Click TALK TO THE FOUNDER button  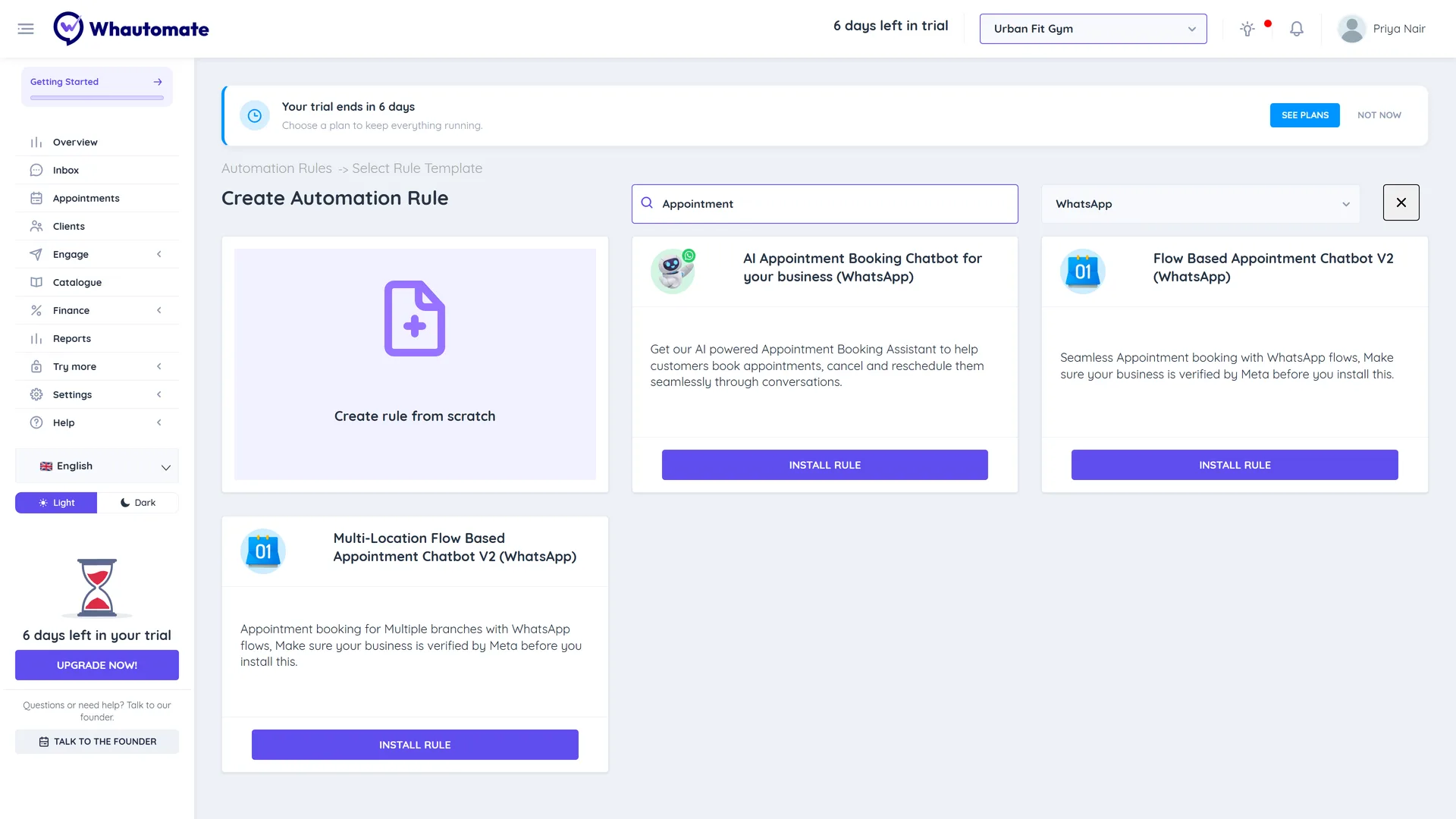[x=97, y=742]
